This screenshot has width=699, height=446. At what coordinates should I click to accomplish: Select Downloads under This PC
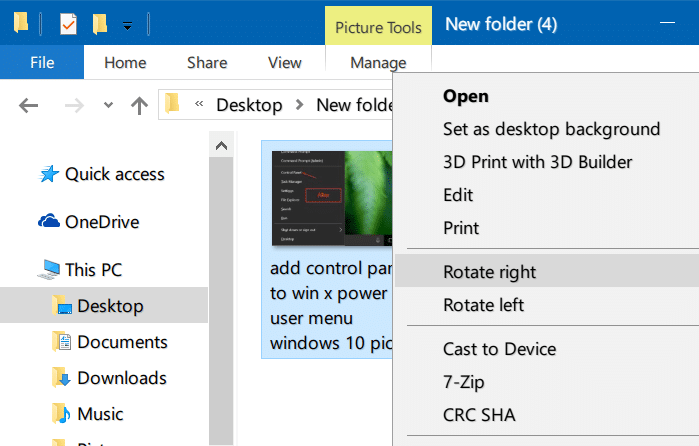click(122, 378)
